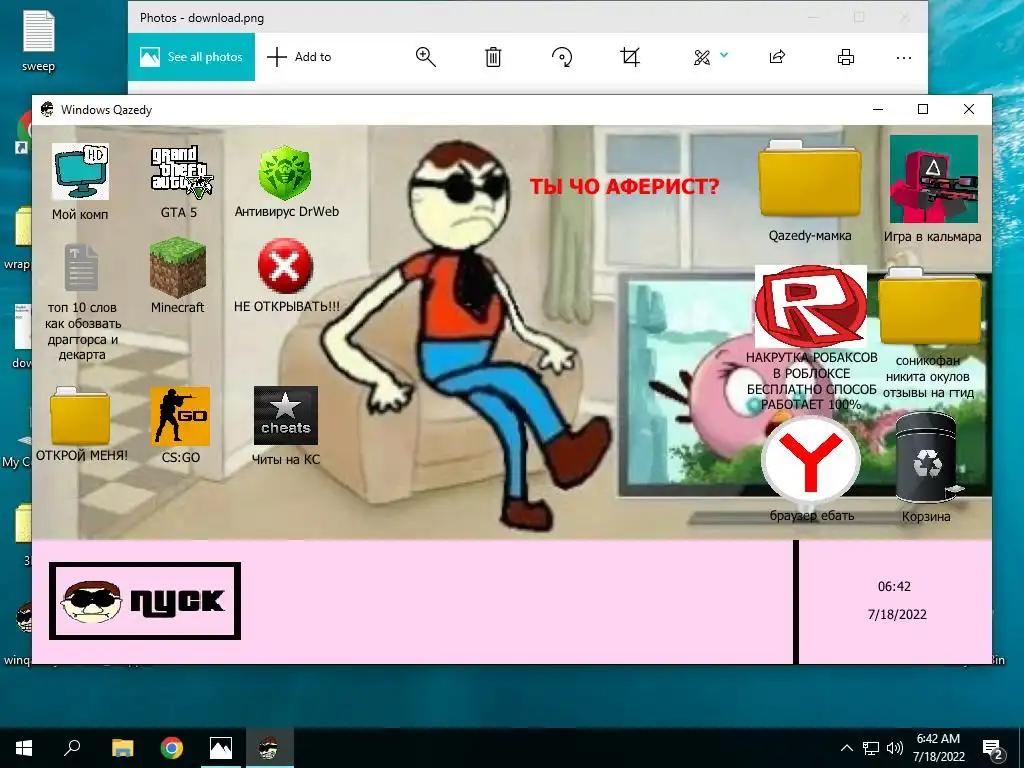Open the See more ellipsis menu in Photos

pyautogui.click(x=904, y=58)
